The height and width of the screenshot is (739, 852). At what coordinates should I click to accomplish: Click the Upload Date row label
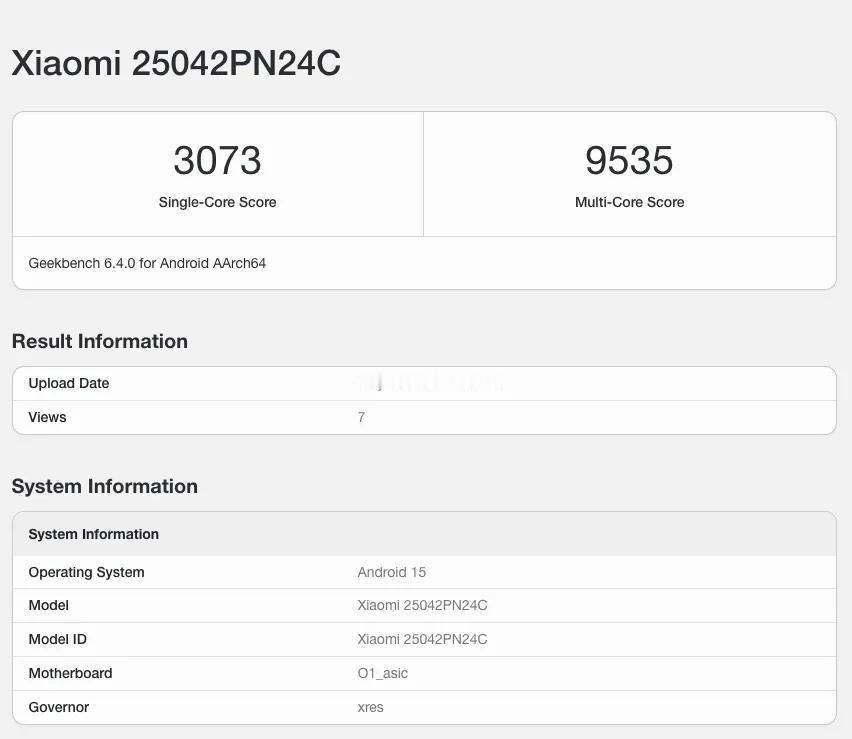click(x=69, y=383)
